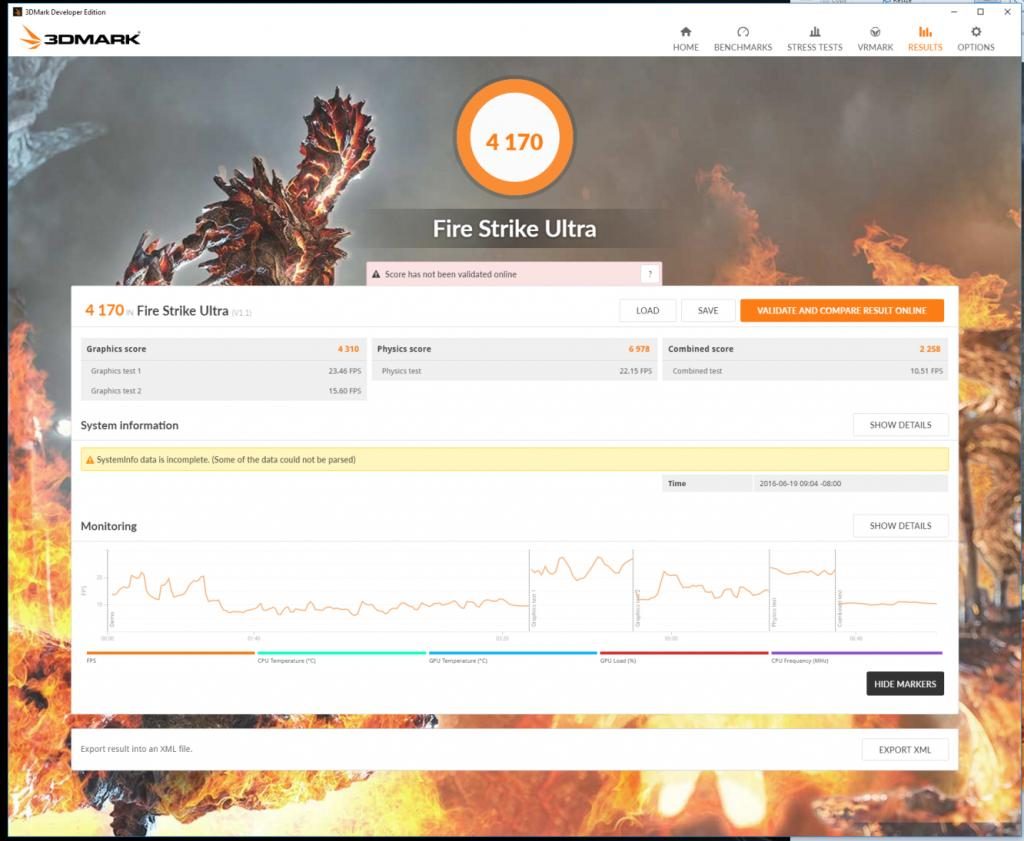Screen dimensions: 1024x841
Task: Switch to the VRMARK section
Action: (874, 39)
